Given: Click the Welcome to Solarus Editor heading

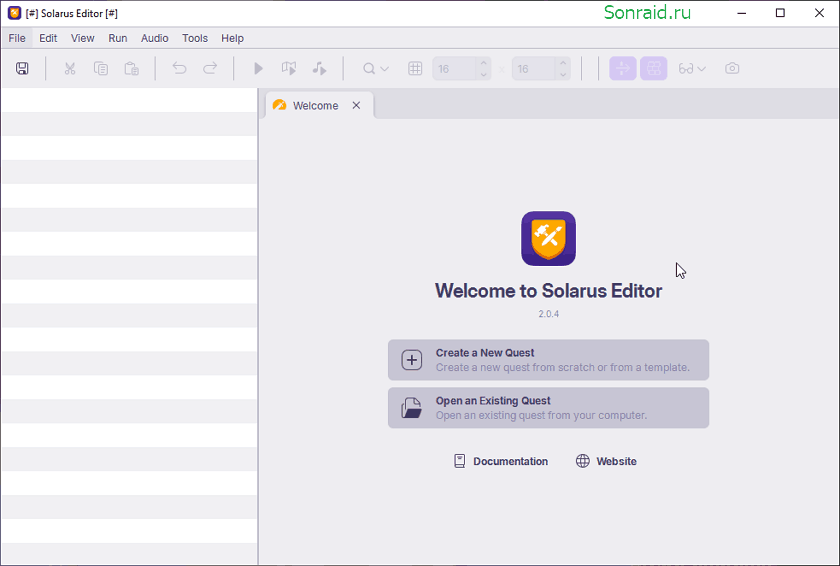Looking at the screenshot, I should point(548,291).
